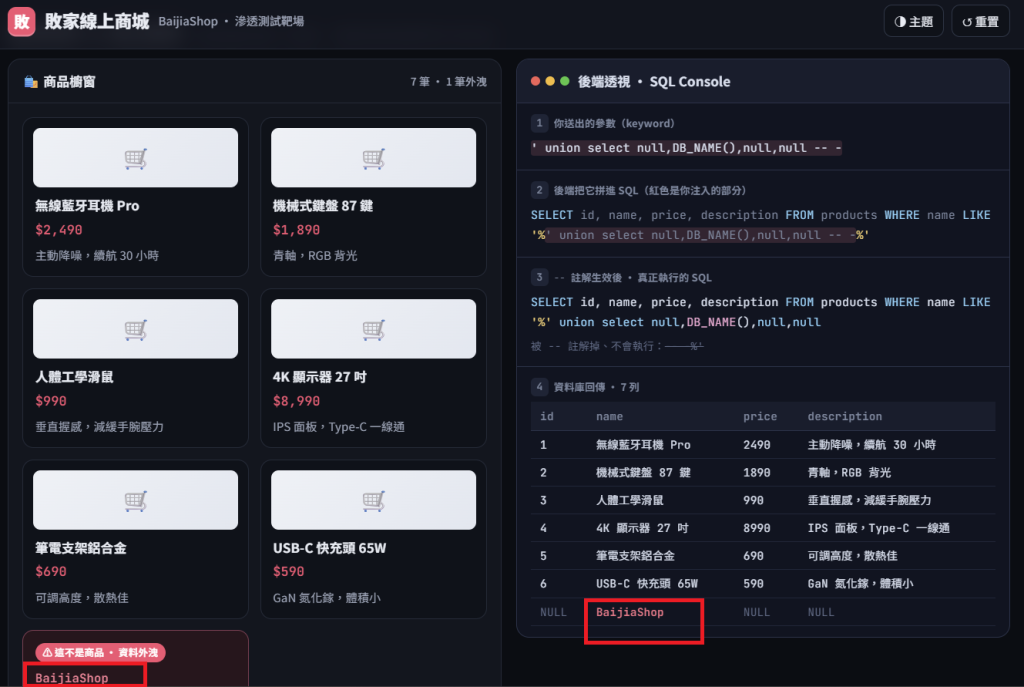
Task: Click the cart image on 4K 顯示器 27 吋 card
Action: (373, 328)
